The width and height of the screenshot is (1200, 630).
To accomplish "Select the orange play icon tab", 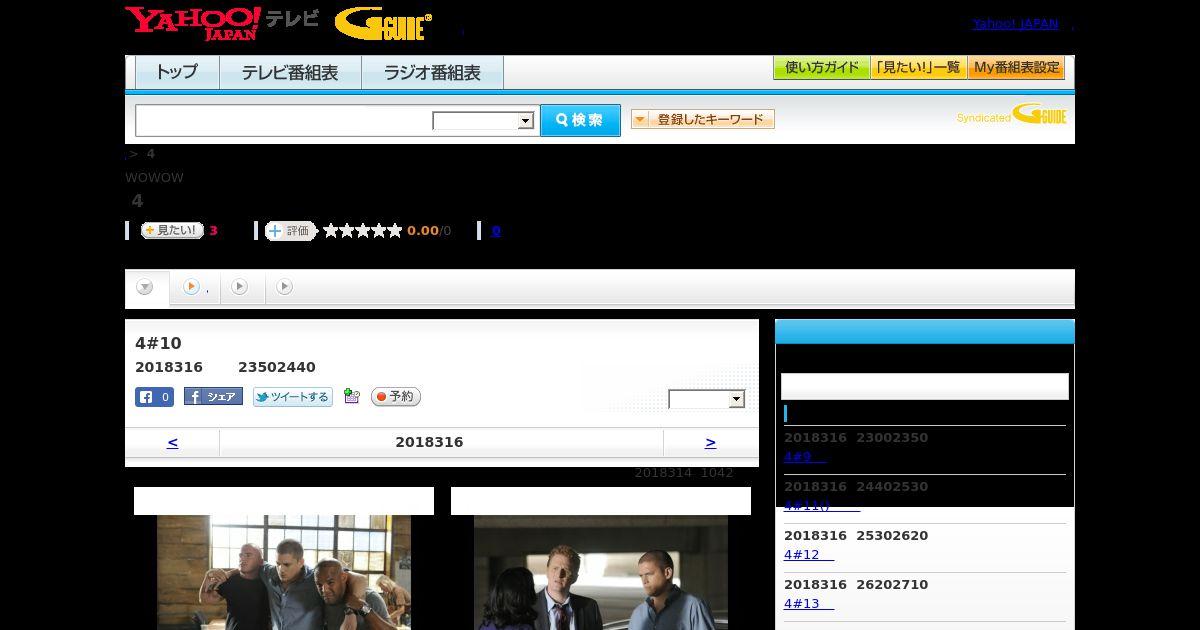I will pos(191,287).
